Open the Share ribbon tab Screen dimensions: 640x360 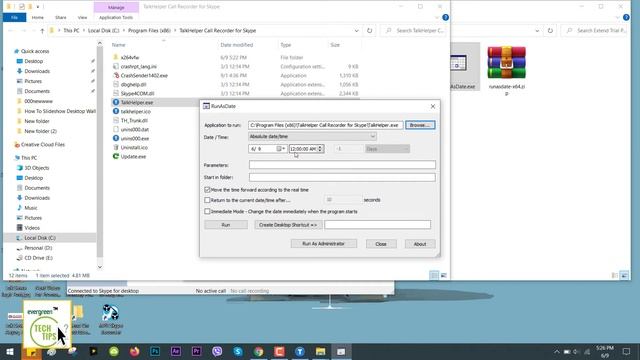coord(61,18)
